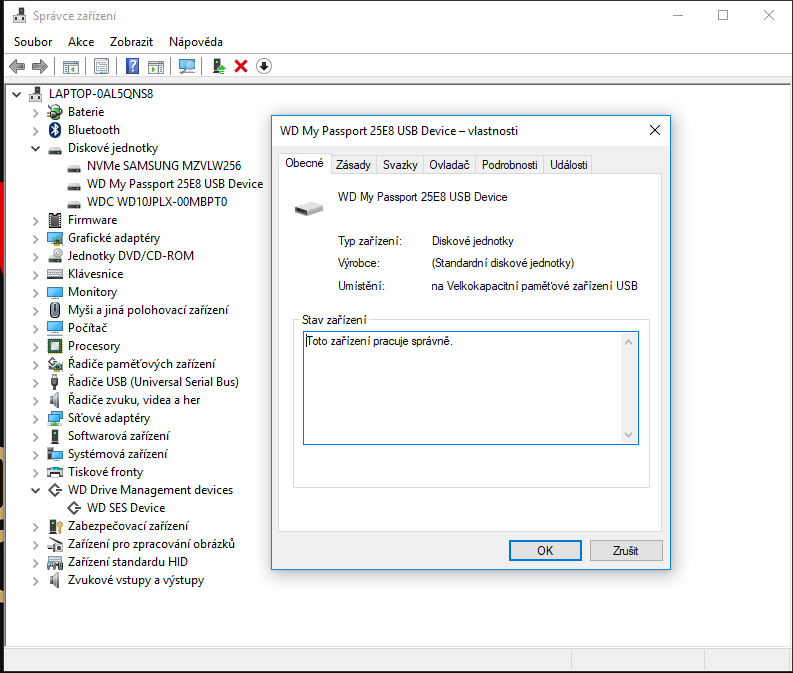Click the red X uninstall device icon
Screen dimensions: 793x673
(241, 66)
